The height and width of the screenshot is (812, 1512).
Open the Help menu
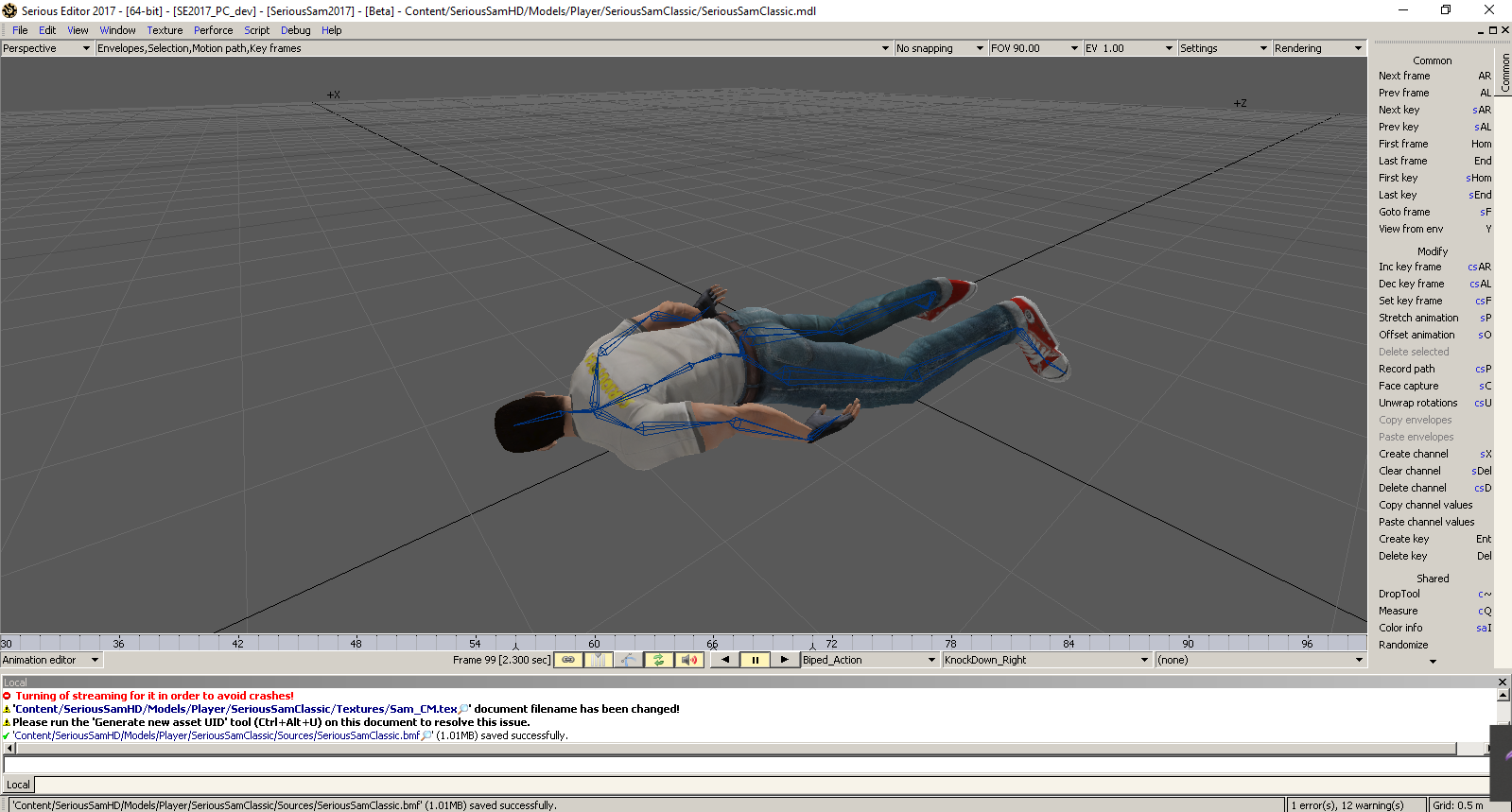[331, 30]
